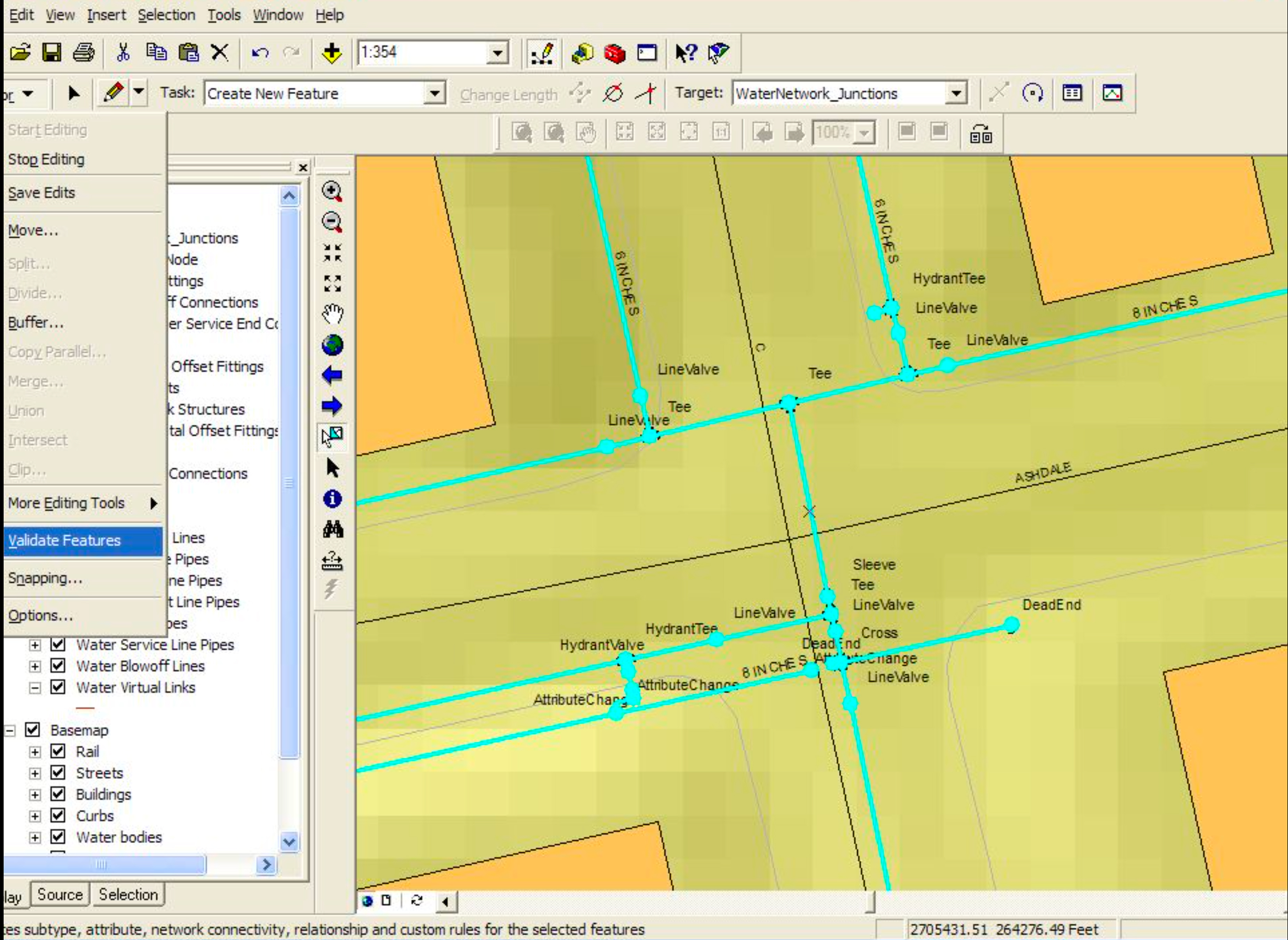The image size is (1288, 940).
Task: Activate the Pan tool
Action: [x=333, y=312]
